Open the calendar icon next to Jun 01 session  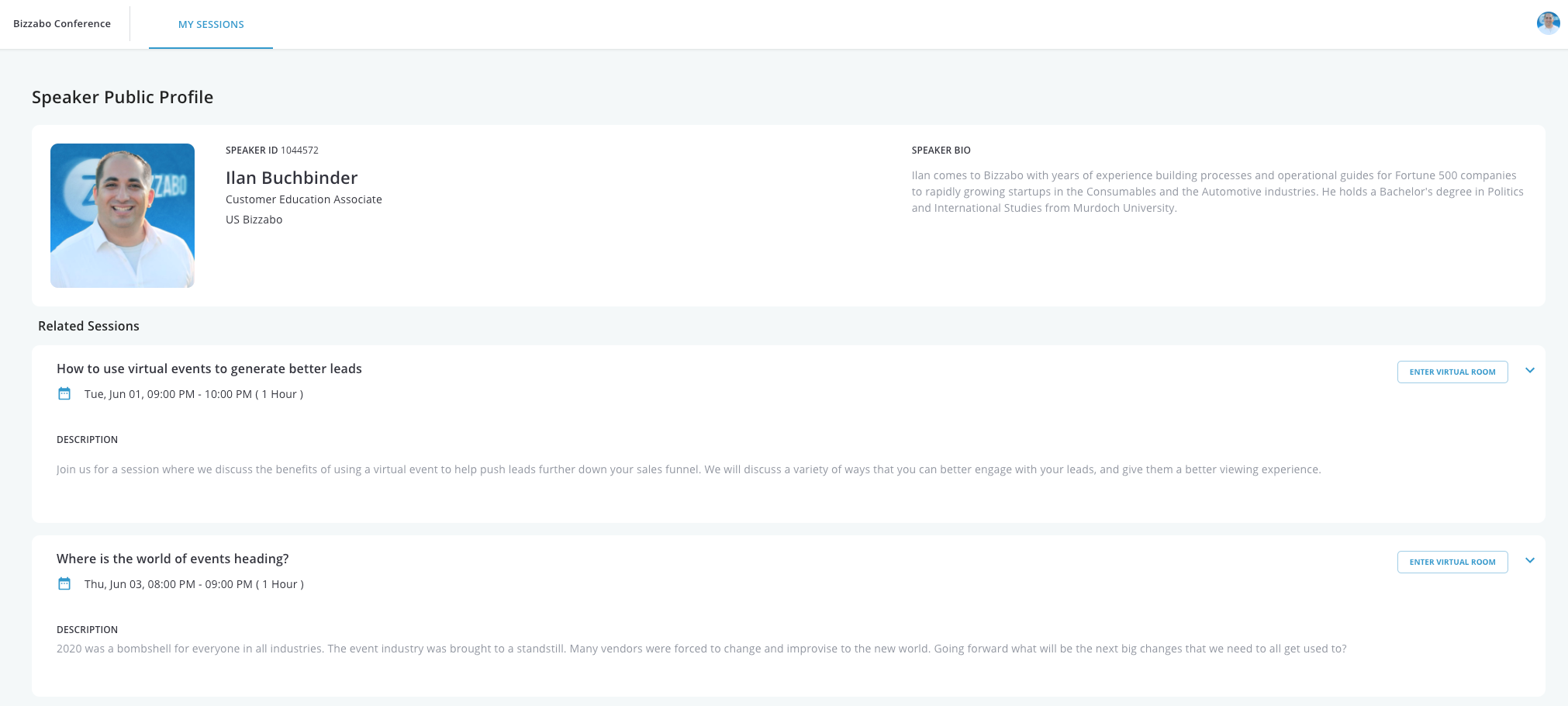64,393
